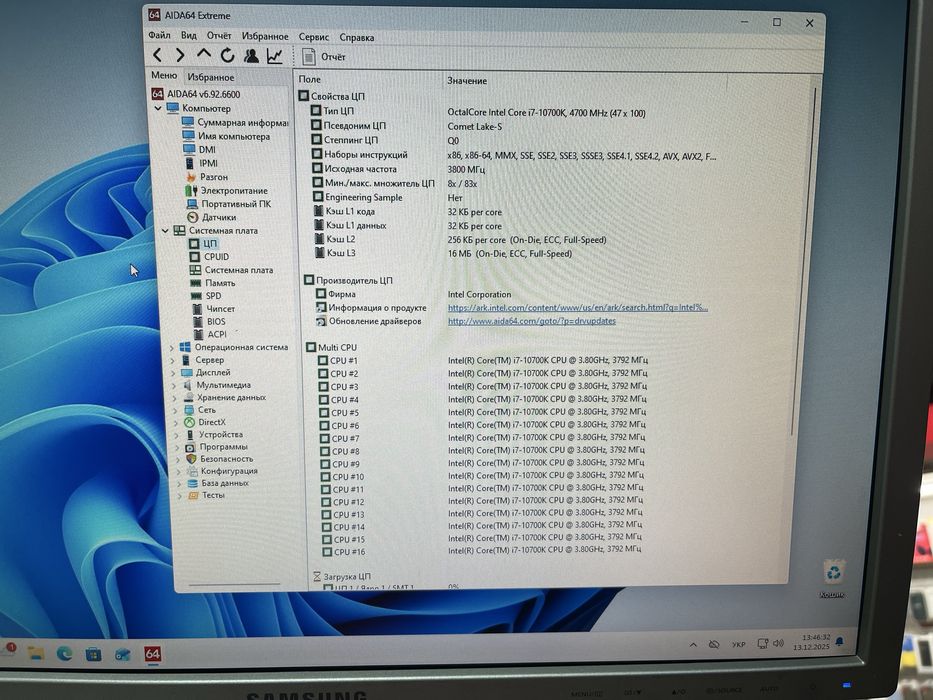
Task: Open File Explorer from the taskbar
Action: [36, 653]
